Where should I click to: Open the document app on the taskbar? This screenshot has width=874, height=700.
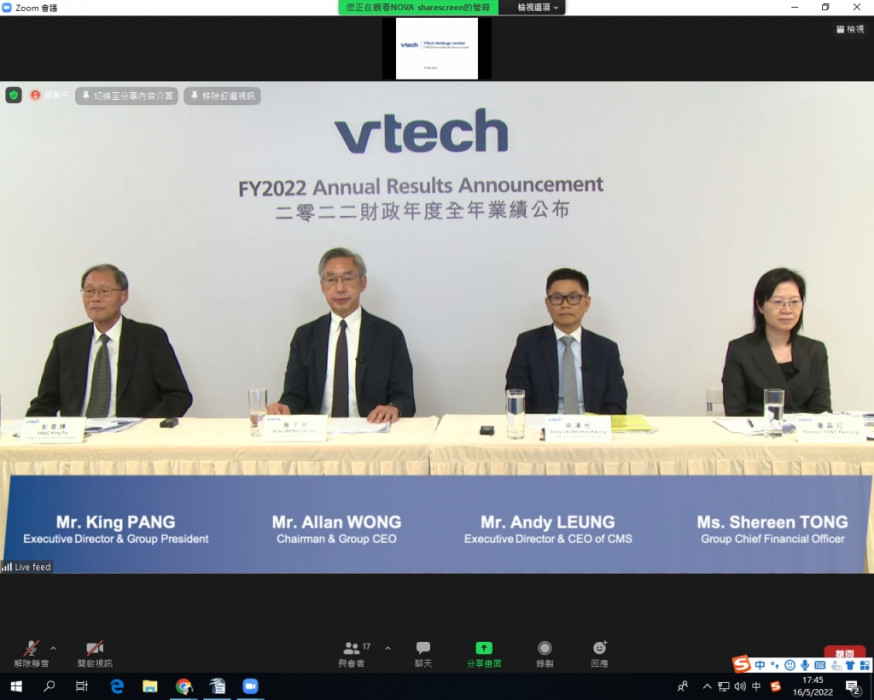(x=217, y=686)
